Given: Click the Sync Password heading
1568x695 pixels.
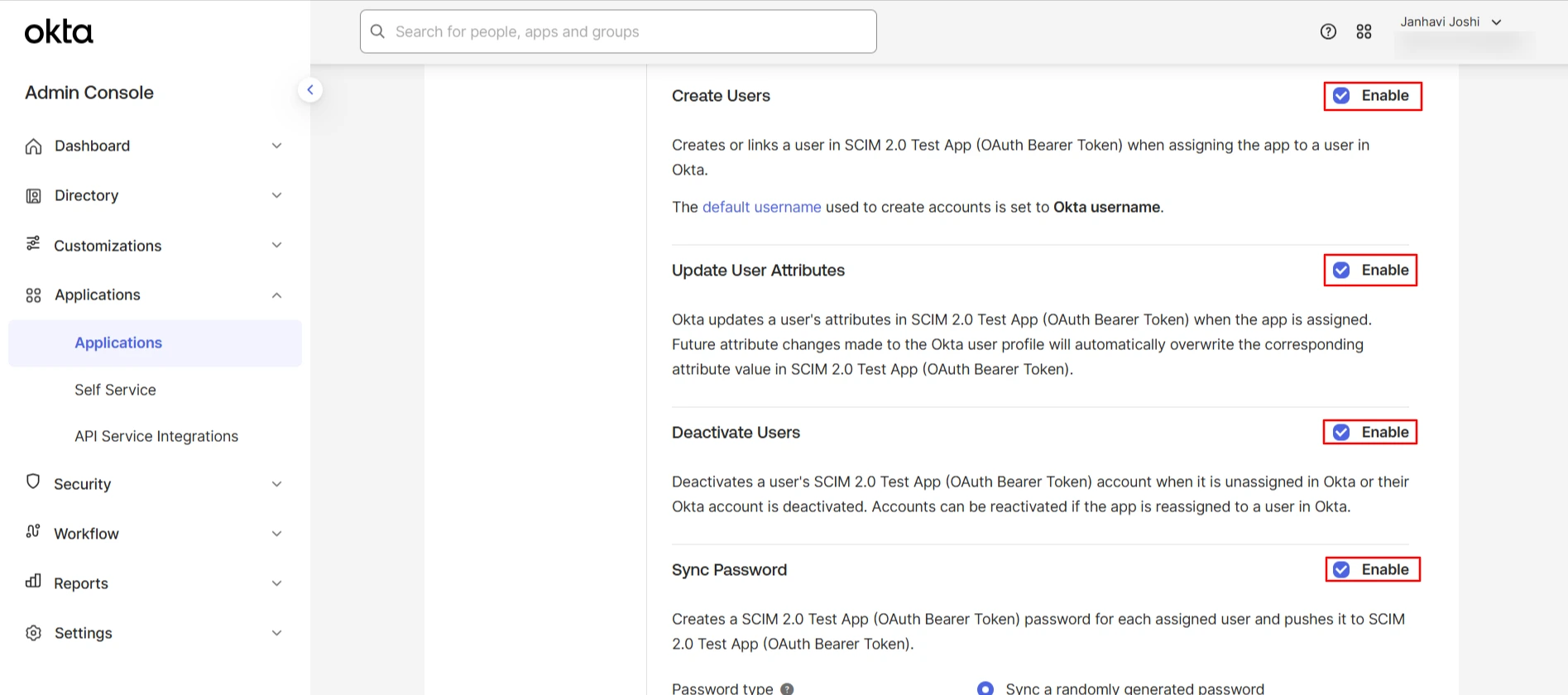Looking at the screenshot, I should tap(729, 570).
